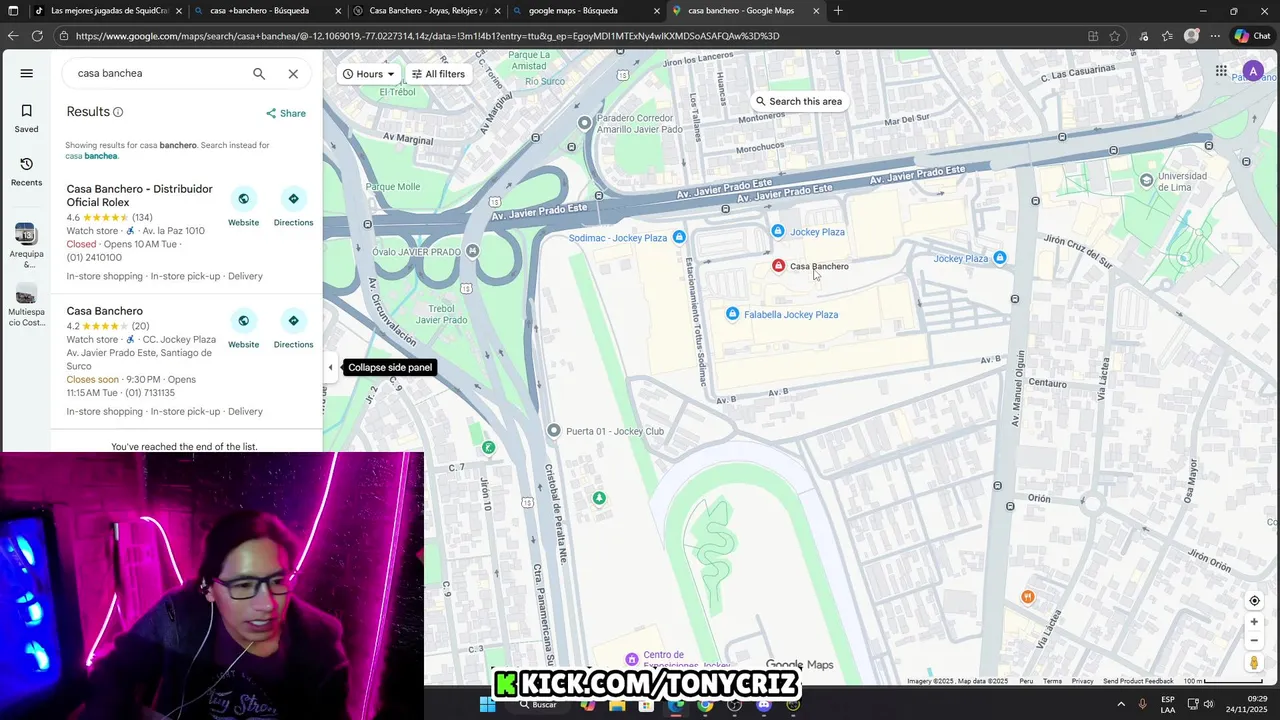Click Search this area button

(798, 101)
